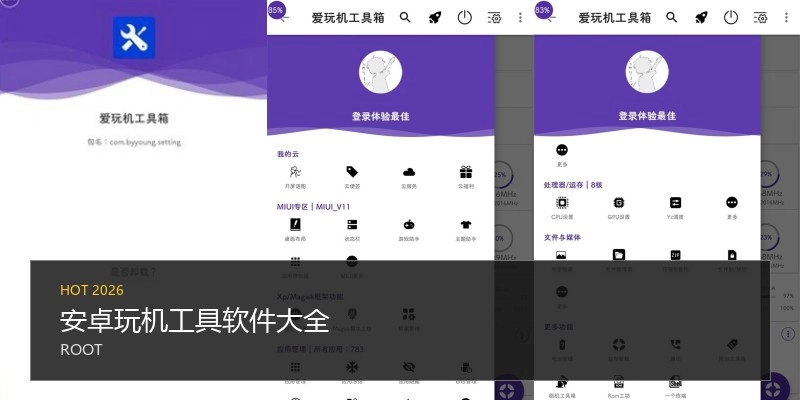Image resolution: width=800 pixels, height=400 pixels.
Task: Tap the profile avatar in middle screenshot
Action: (380, 71)
